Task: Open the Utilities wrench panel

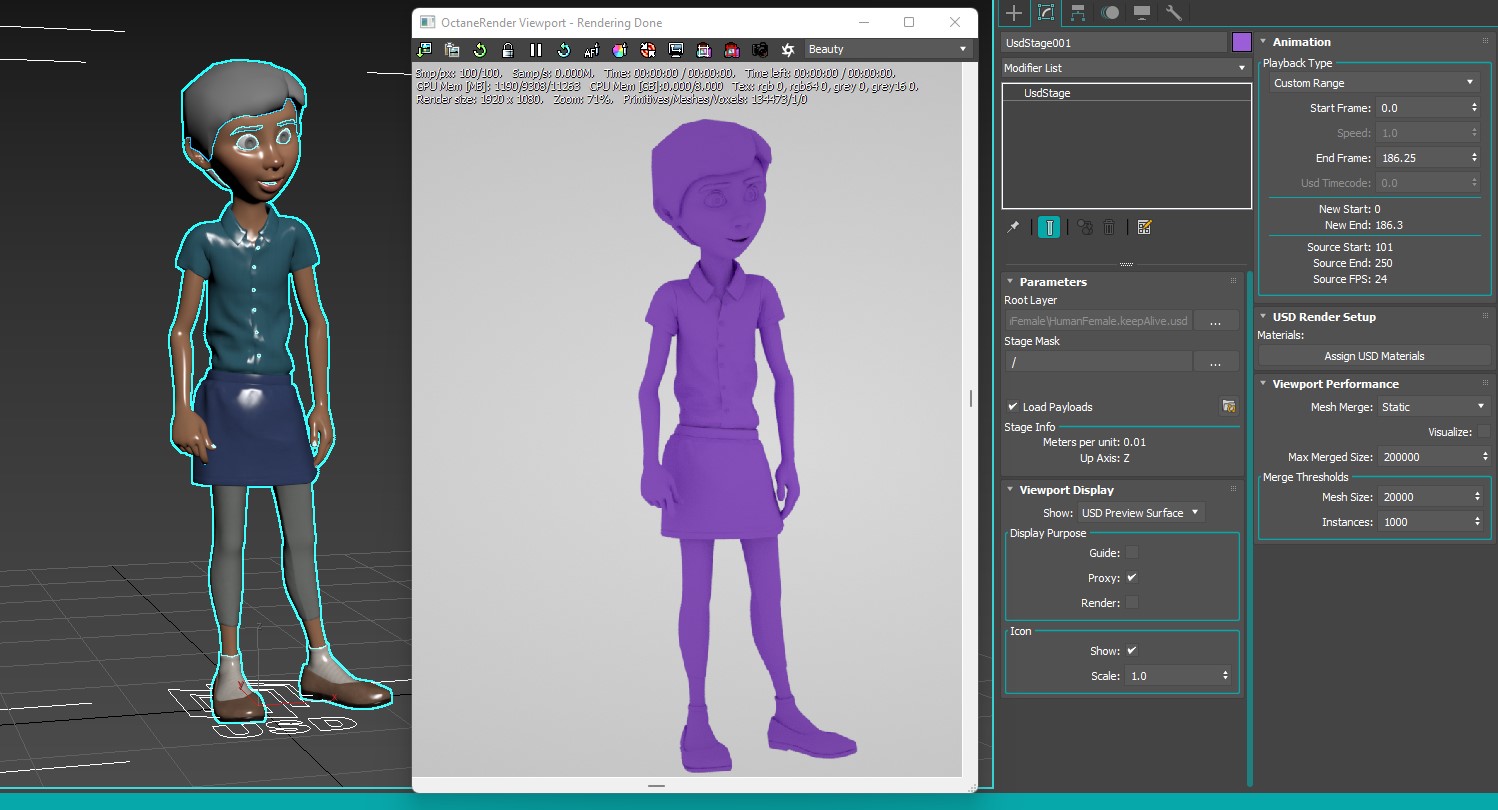Action: (x=1174, y=13)
